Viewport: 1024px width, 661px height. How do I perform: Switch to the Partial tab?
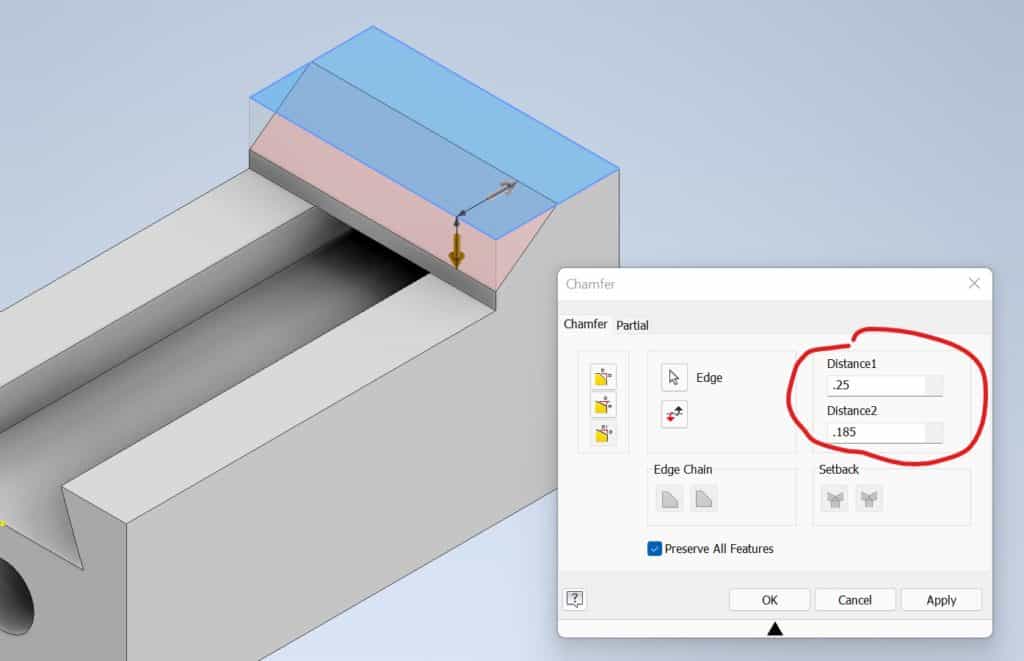point(632,325)
